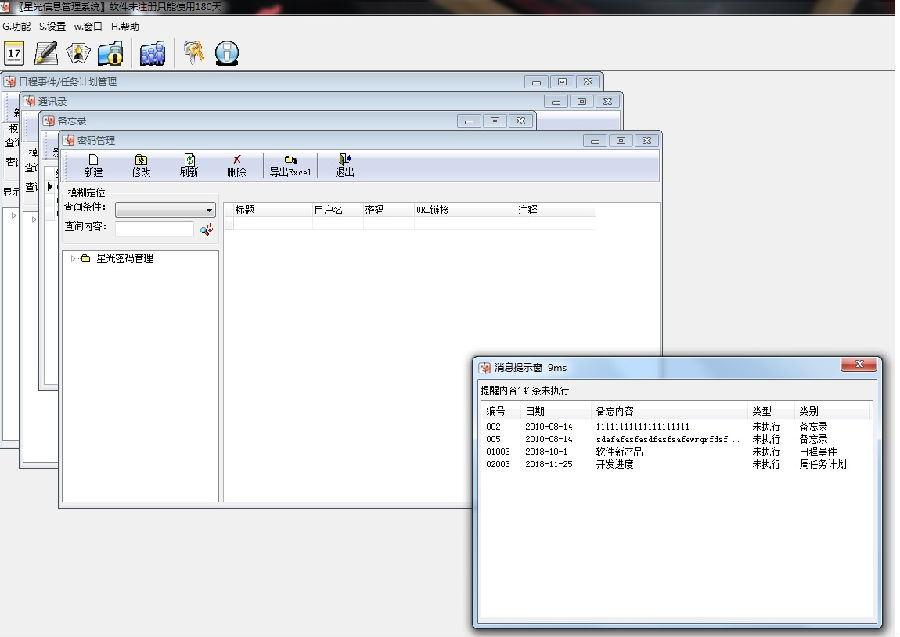
Task: Open the G.功能 menu
Action: click(16, 26)
